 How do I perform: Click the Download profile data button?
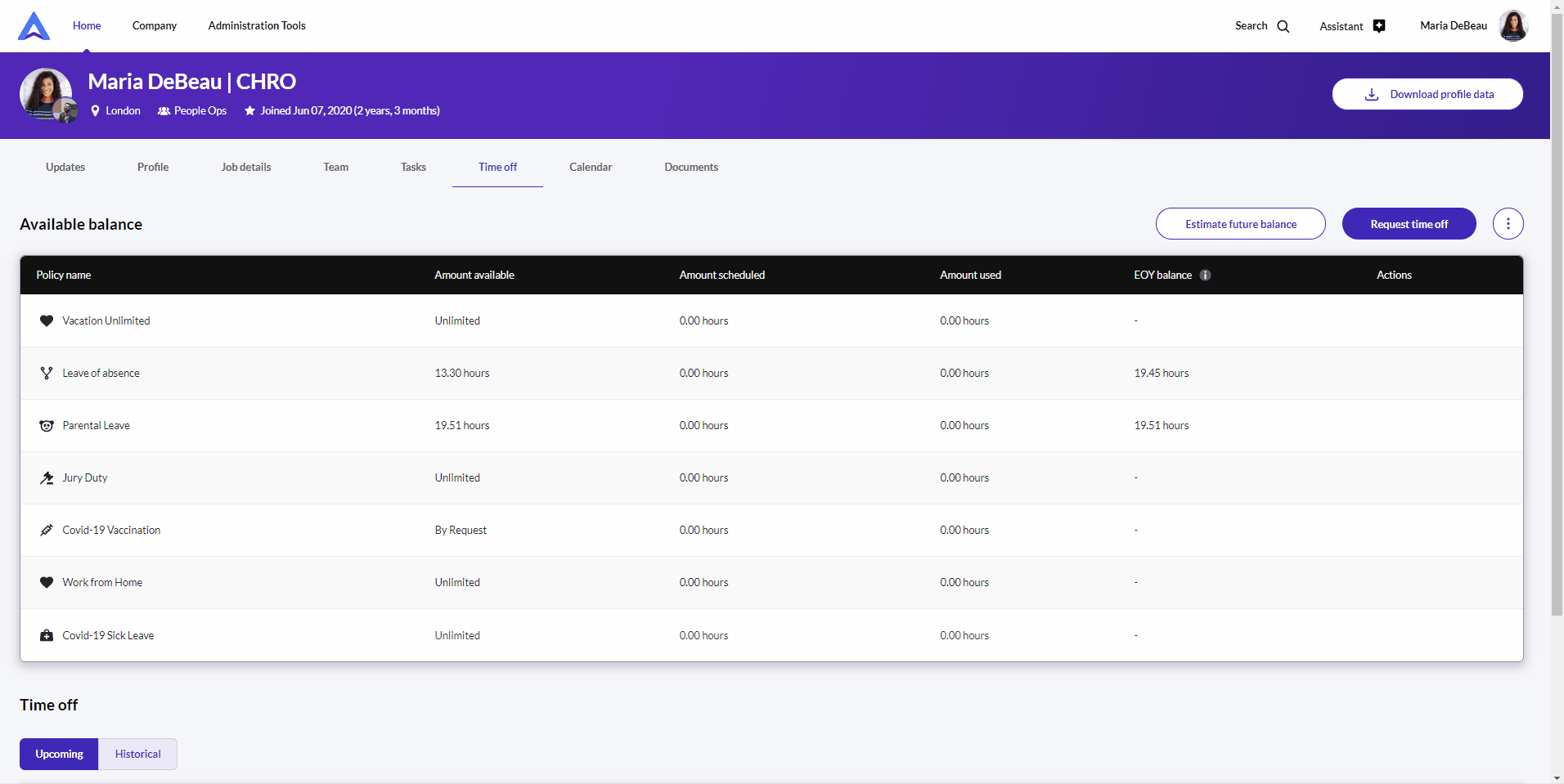pyautogui.click(x=1427, y=95)
